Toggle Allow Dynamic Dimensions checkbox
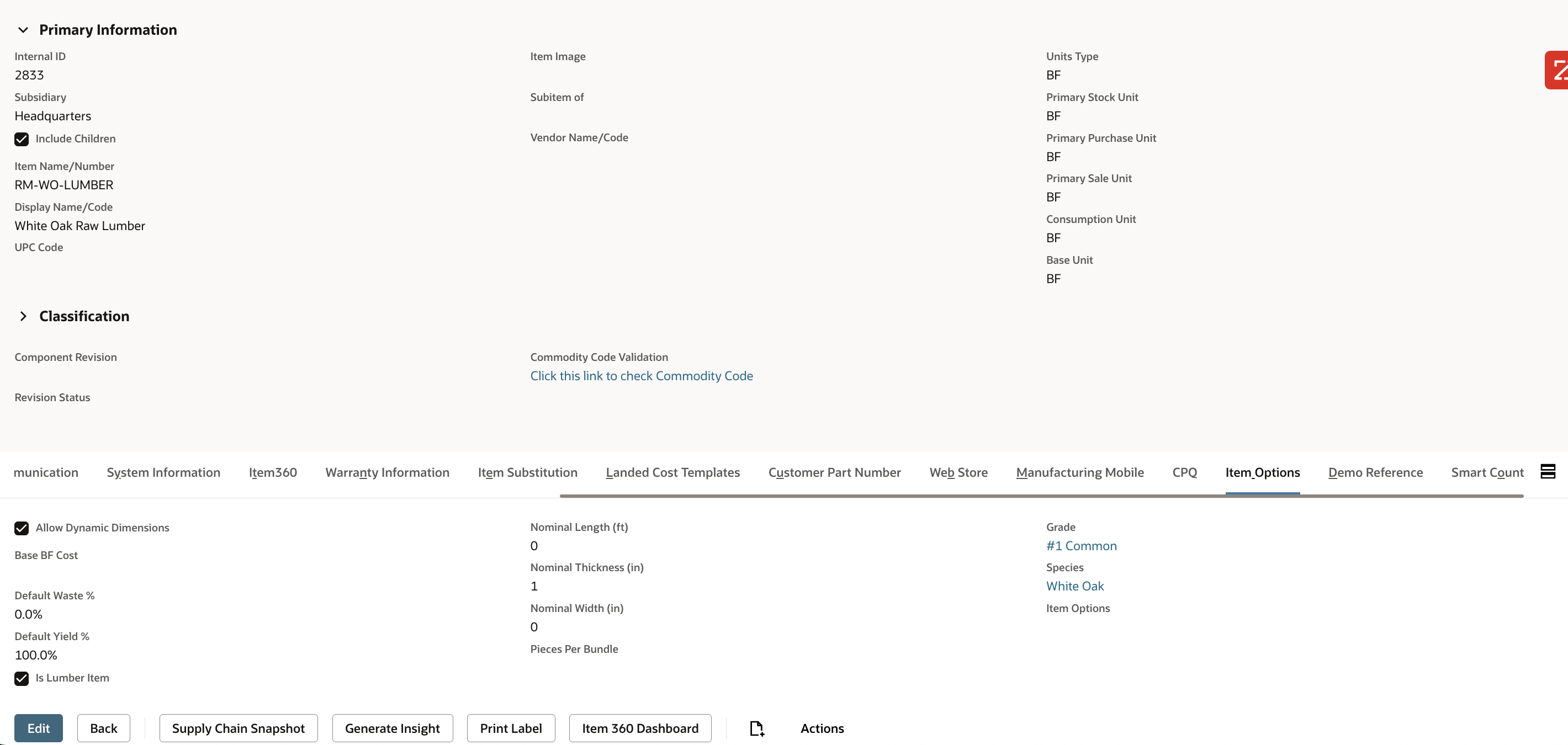1568x745 pixels. (22, 528)
